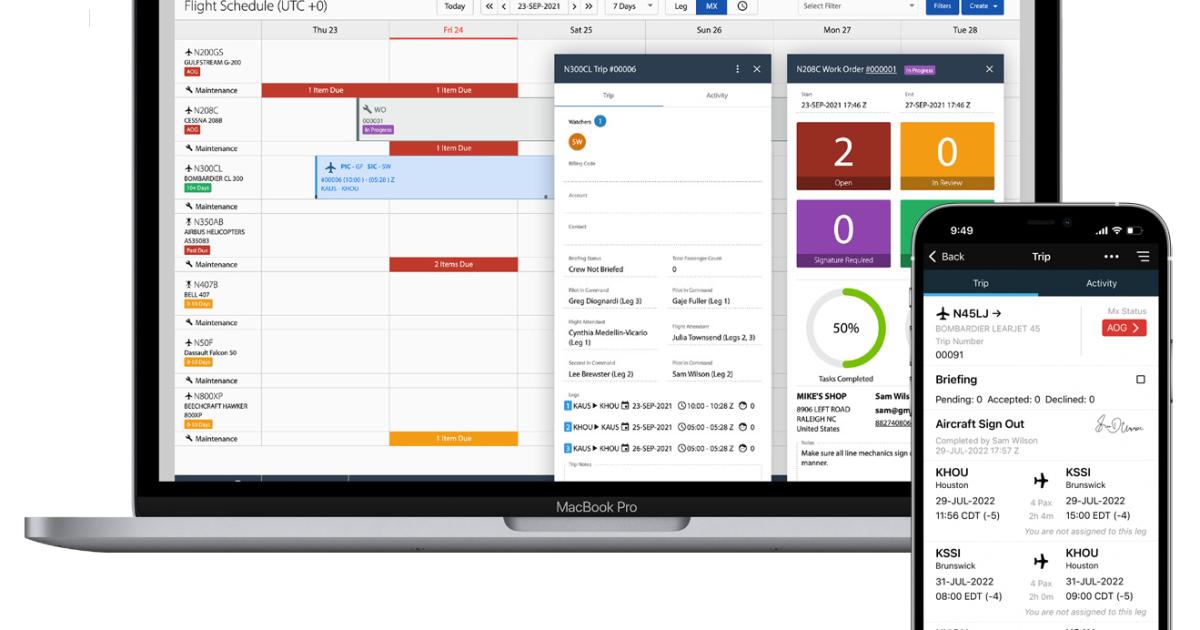
Task: Tap the ellipsis menu on the phone header
Action: coord(1110,256)
